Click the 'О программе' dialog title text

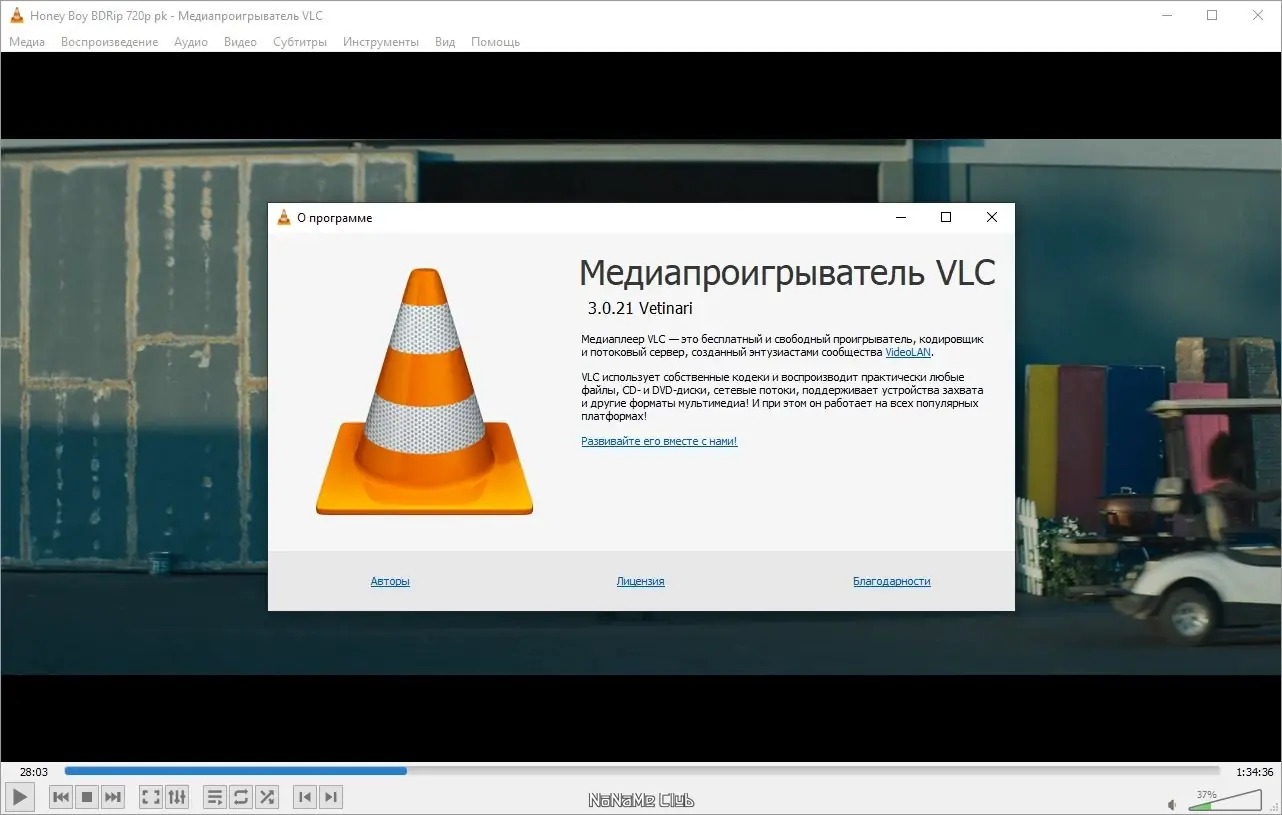click(334, 218)
